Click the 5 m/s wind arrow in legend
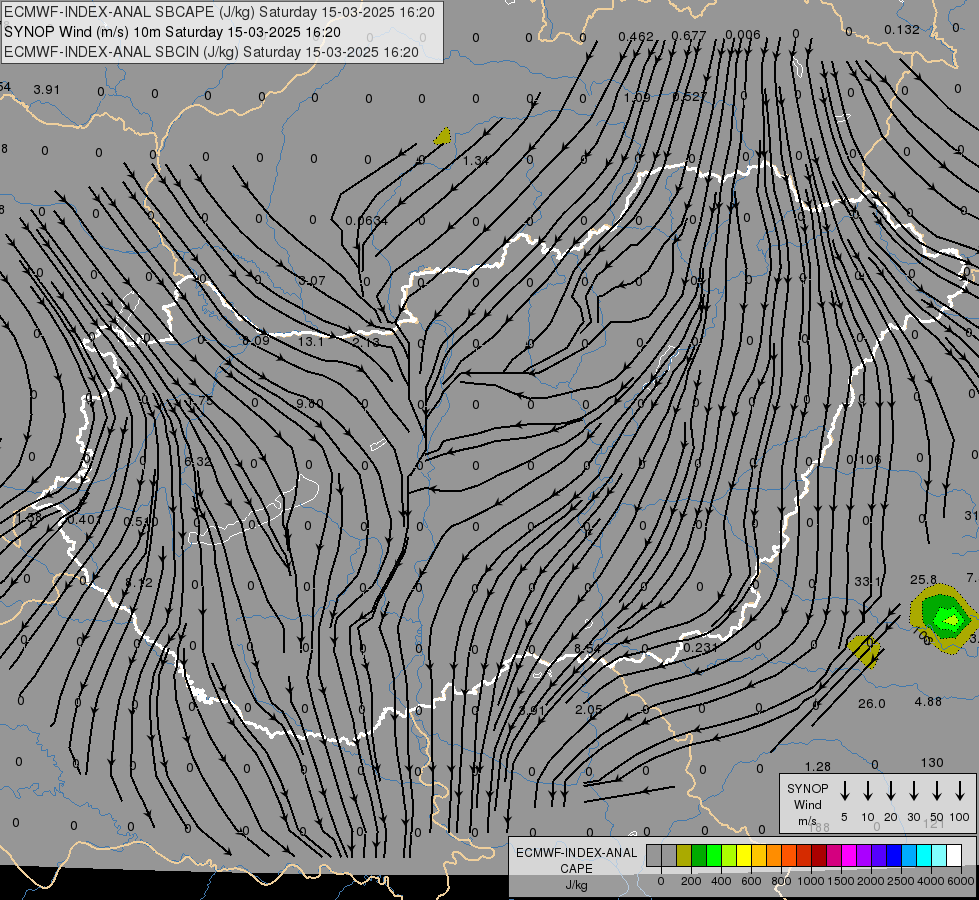 click(x=845, y=791)
